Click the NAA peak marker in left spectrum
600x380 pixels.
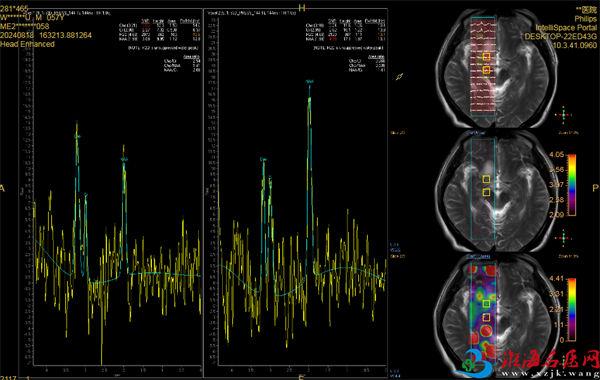[x=124, y=159]
